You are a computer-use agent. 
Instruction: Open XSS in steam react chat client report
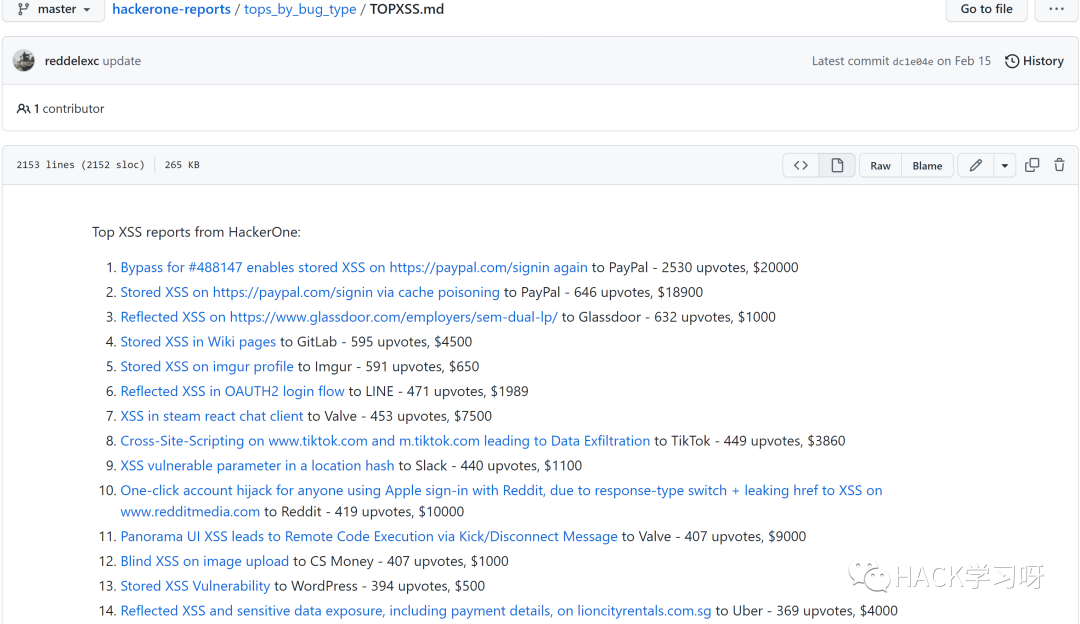click(212, 416)
